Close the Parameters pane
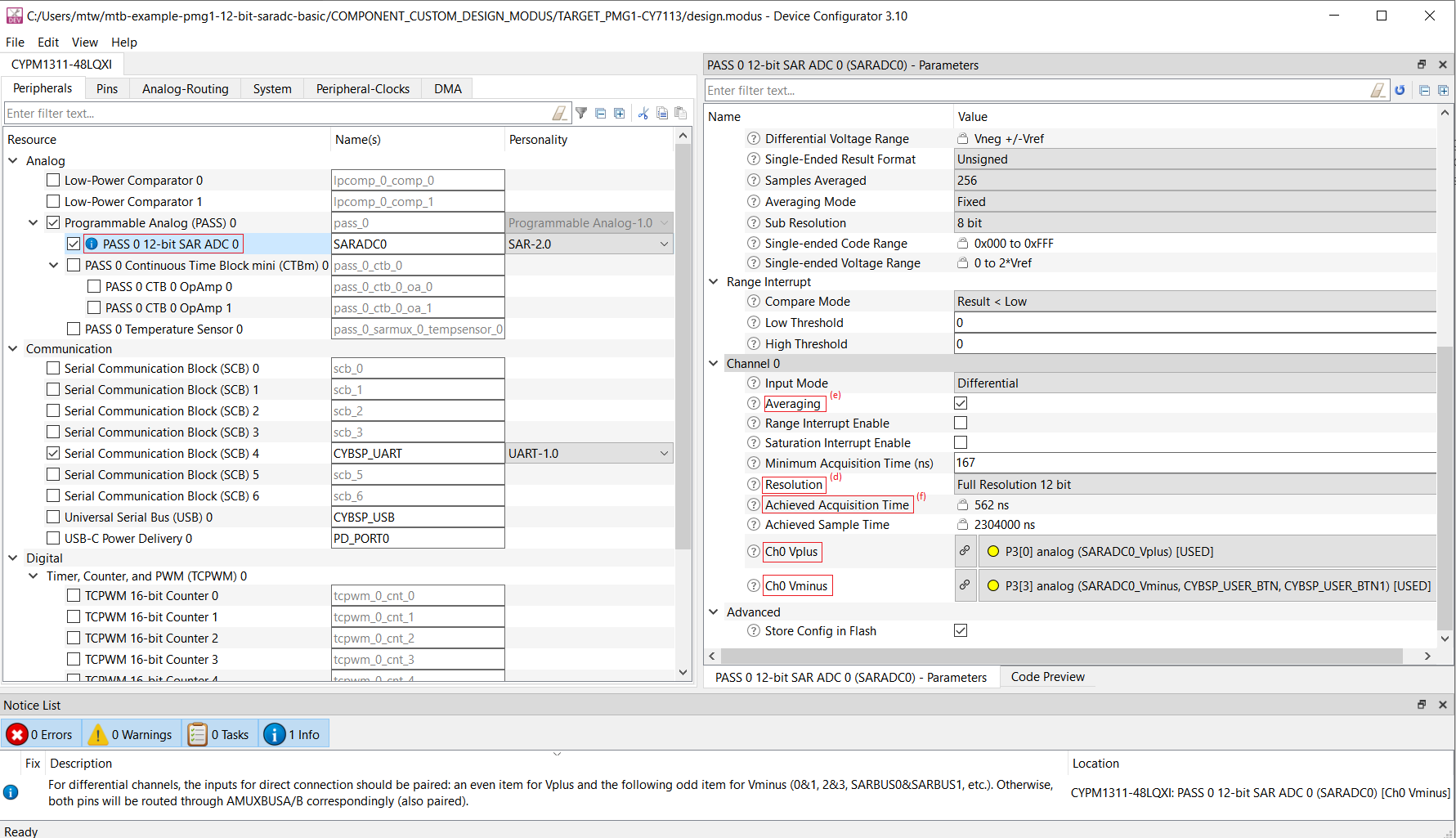The image size is (1456, 838). [1443, 65]
